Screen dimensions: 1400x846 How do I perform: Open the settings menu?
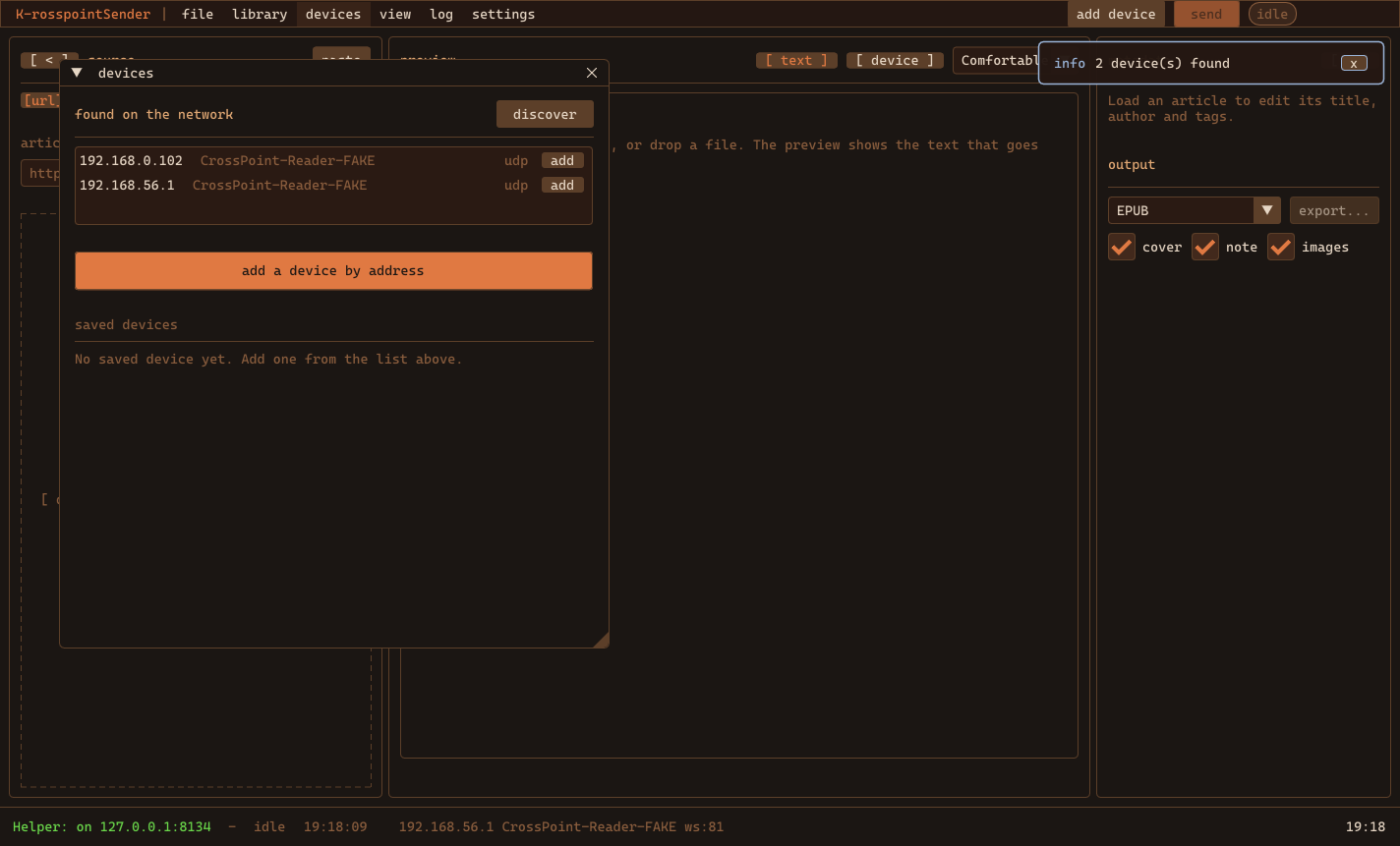pyautogui.click(x=503, y=14)
